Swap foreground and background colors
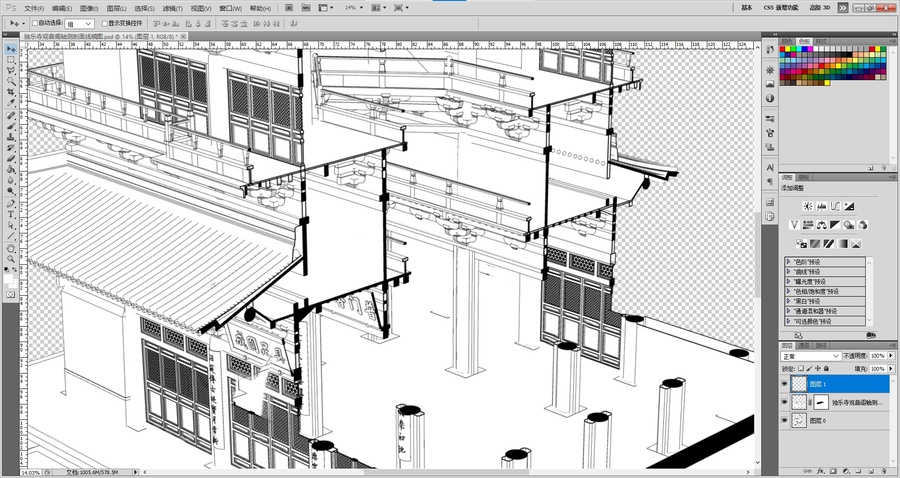The height and width of the screenshot is (478, 900). [x=14, y=270]
